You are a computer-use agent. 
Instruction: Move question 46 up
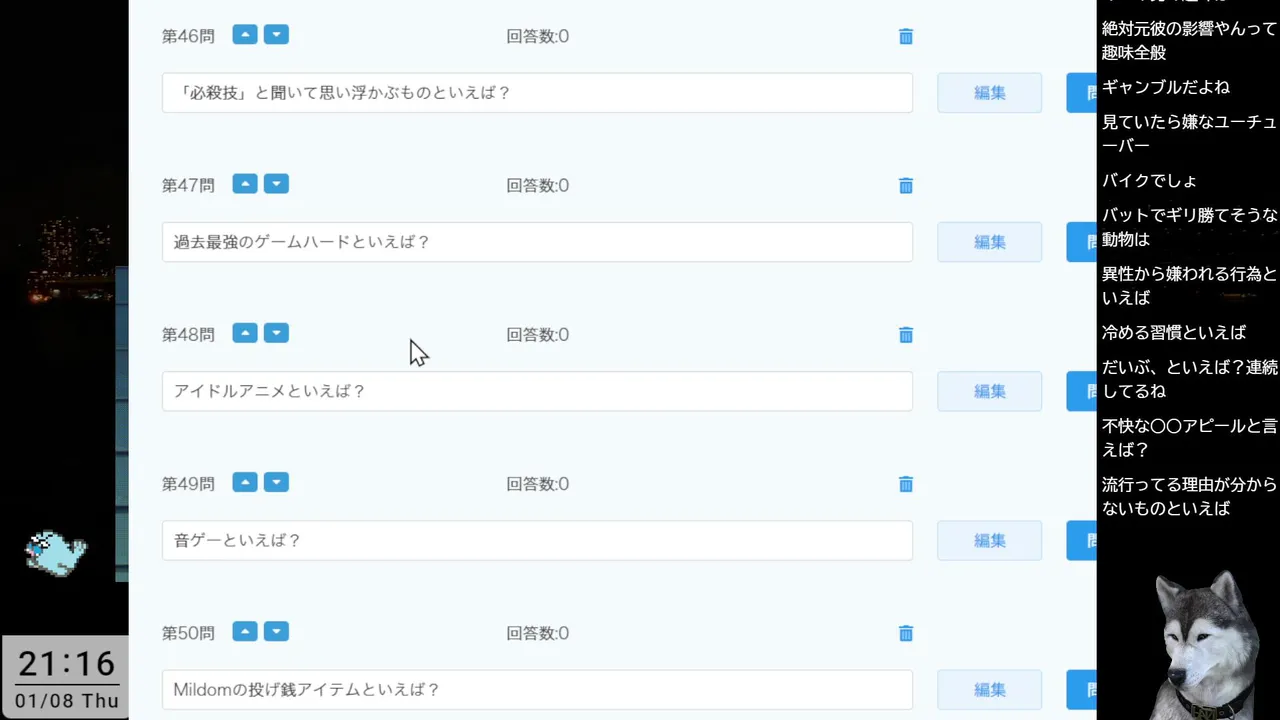[245, 35]
